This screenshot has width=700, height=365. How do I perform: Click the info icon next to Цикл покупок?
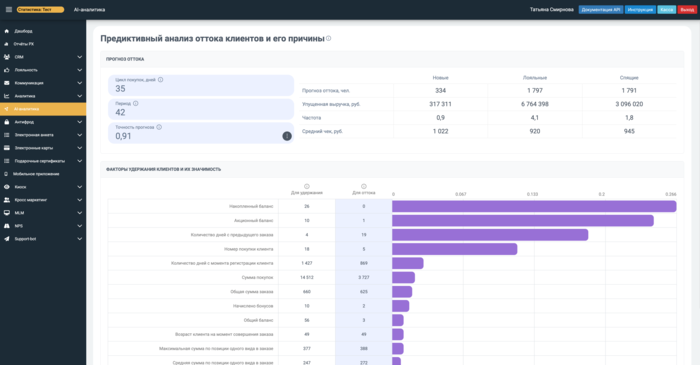160,80
